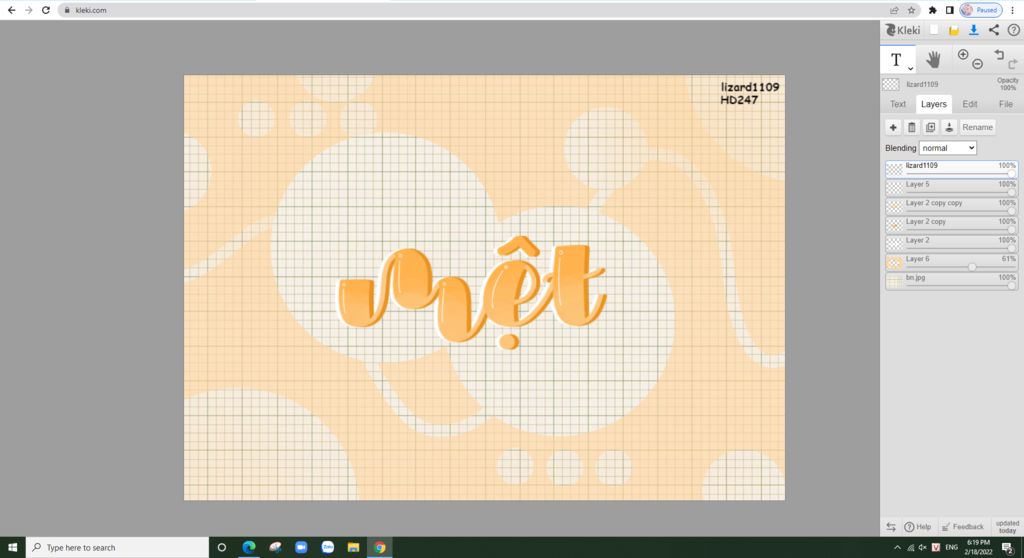This screenshot has width=1024, height=558.
Task: Click the Windows search box
Action: [118, 548]
